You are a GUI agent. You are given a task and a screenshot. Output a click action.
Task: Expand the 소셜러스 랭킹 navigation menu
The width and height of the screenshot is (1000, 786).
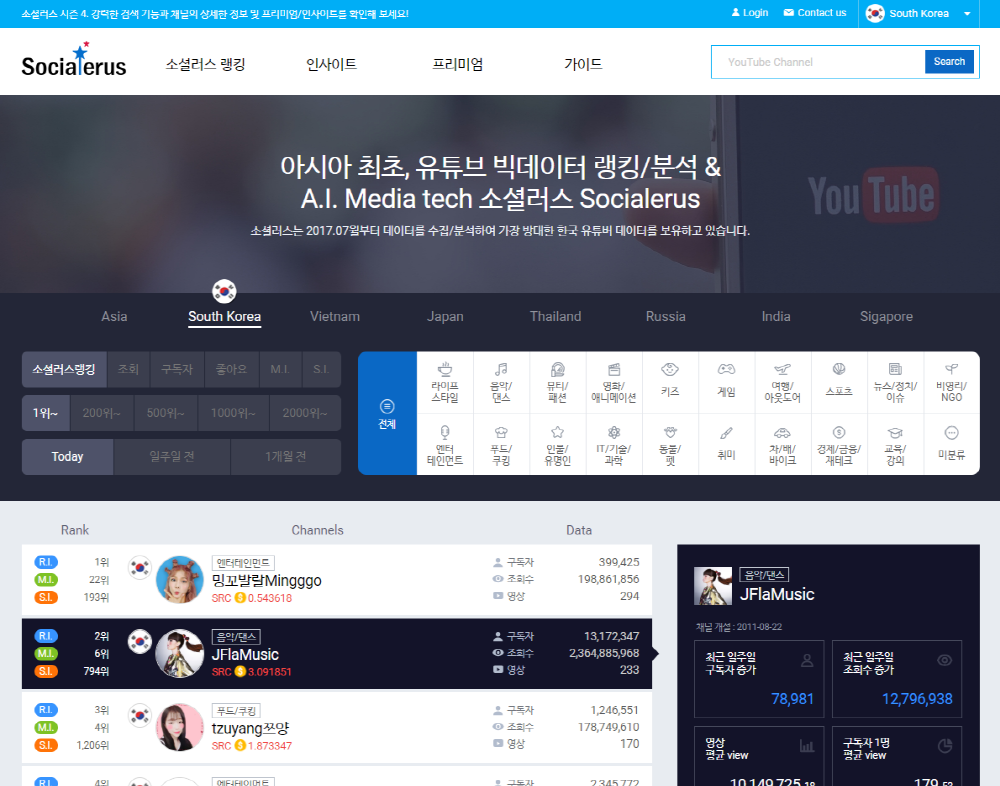(205, 64)
